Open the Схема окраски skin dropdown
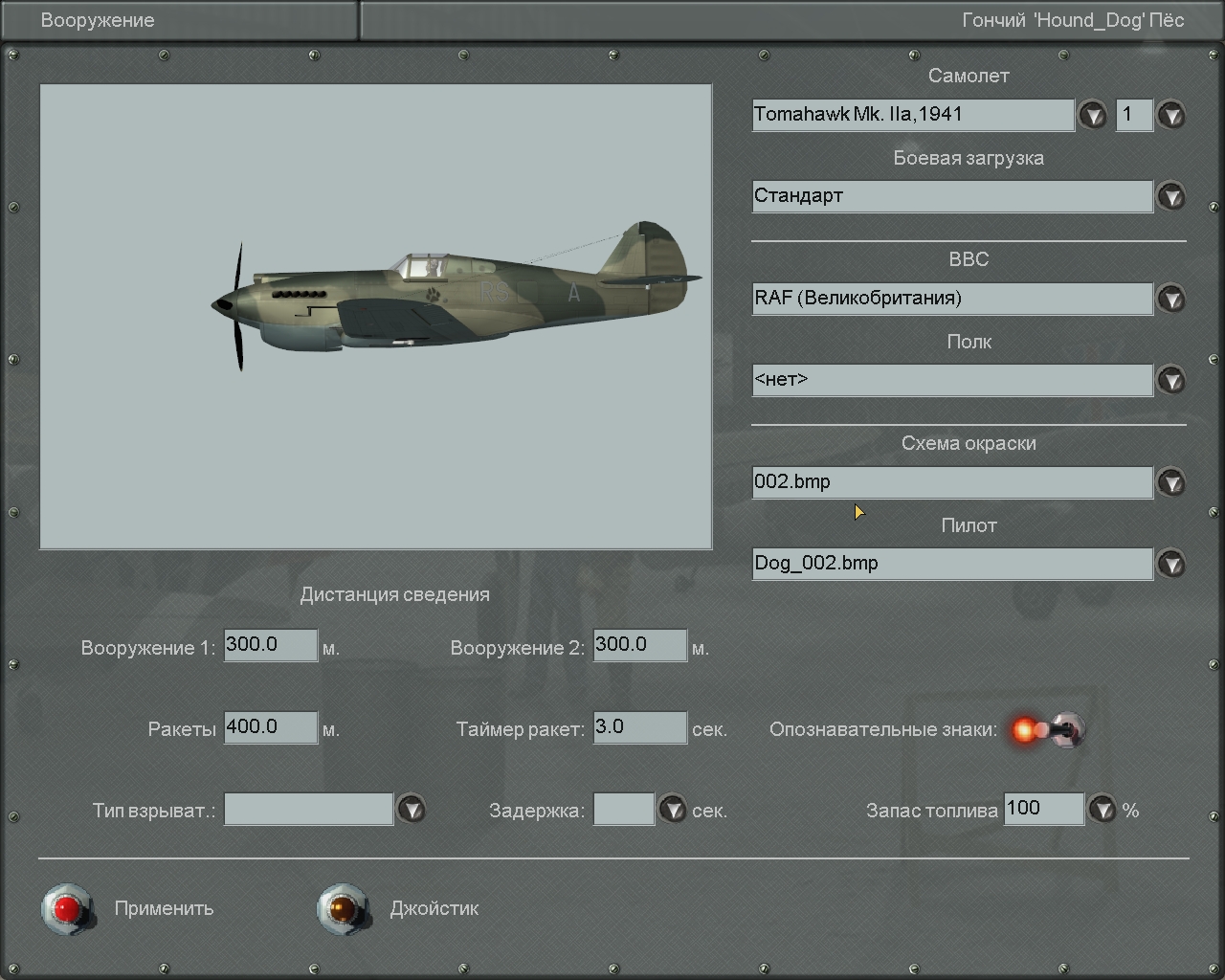The width and height of the screenshot is (1225, 980). click(x=1171, y=482)
